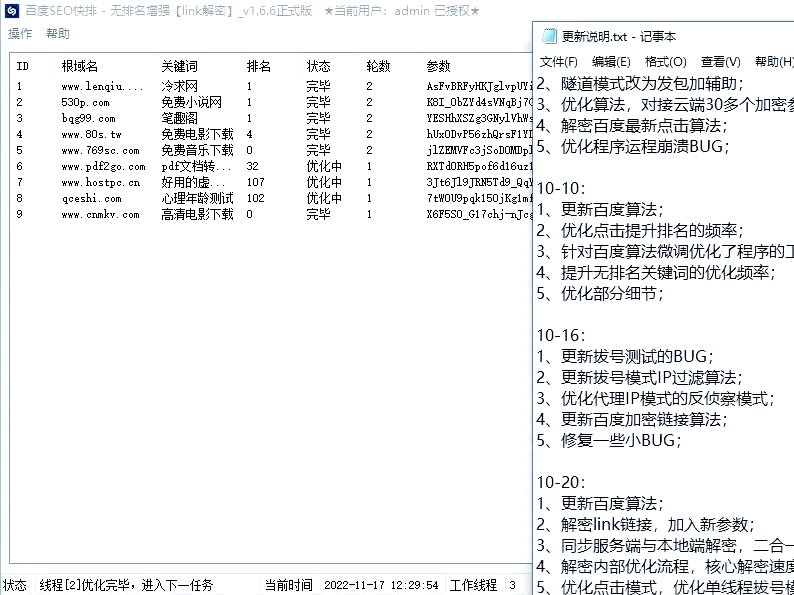Select row with domain www.cnmkv.com

click(271, 215)
